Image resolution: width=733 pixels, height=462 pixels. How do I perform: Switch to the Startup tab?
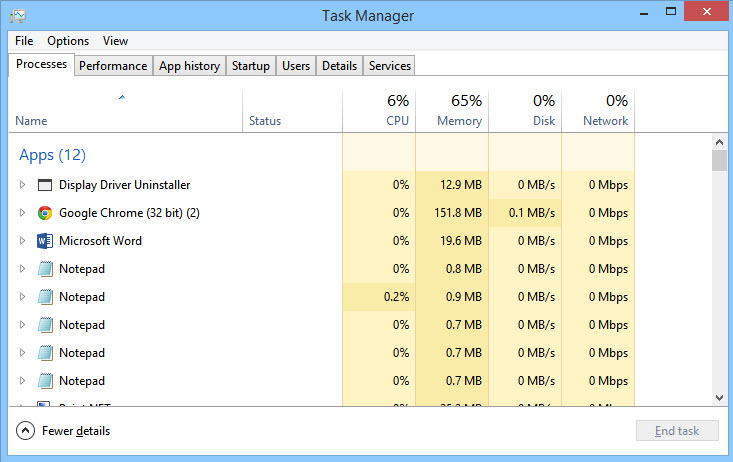coord(251,66)
